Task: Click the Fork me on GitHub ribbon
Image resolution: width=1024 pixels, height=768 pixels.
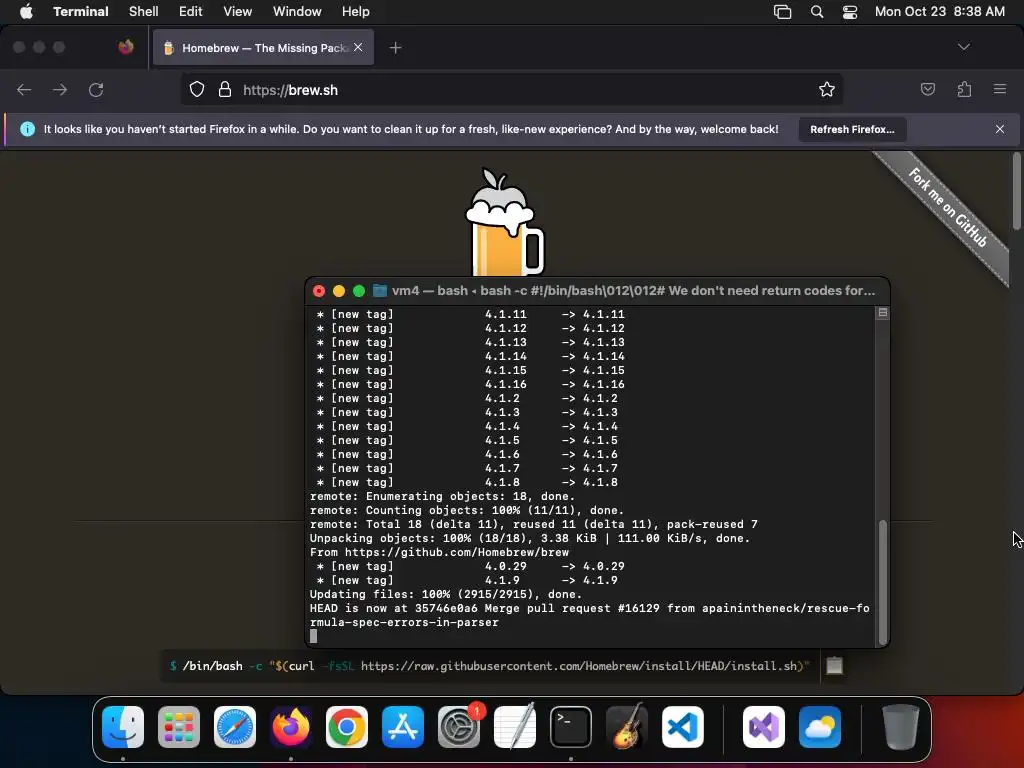Action: click(947, 208)
